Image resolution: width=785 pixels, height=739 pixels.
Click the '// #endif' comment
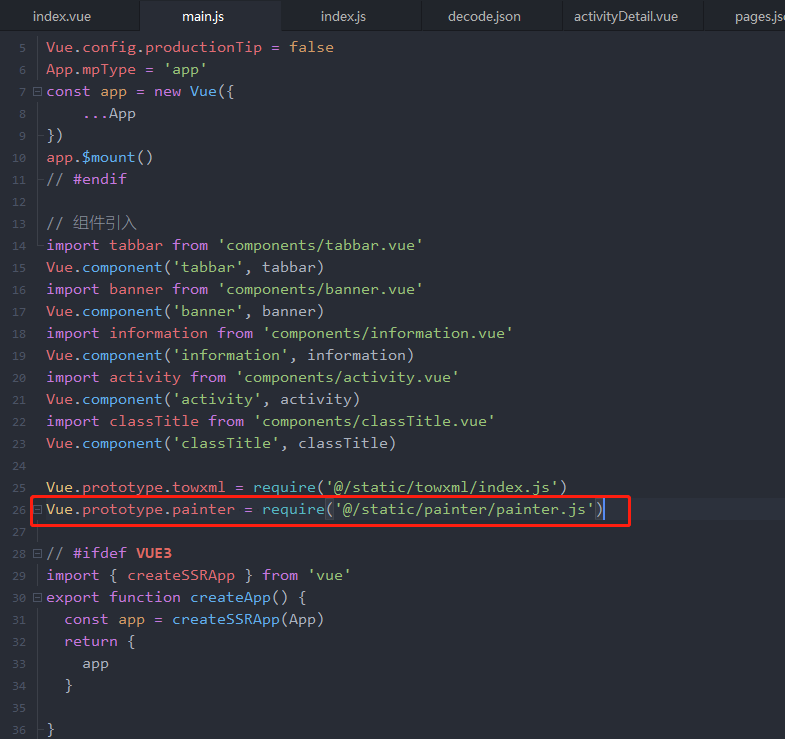pos(86,179)
